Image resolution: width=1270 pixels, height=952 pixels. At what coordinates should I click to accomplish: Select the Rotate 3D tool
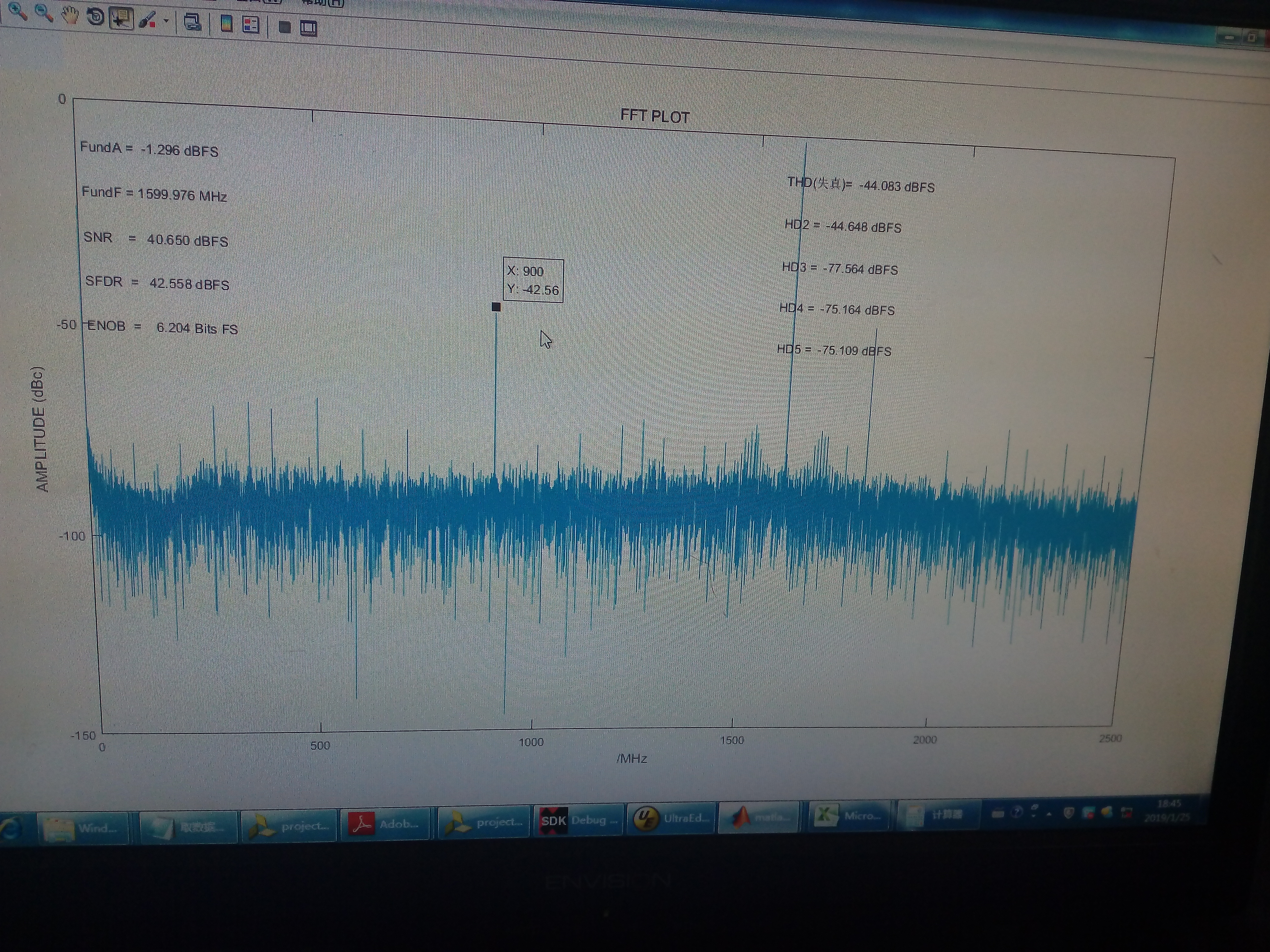(x=95, y=17)
